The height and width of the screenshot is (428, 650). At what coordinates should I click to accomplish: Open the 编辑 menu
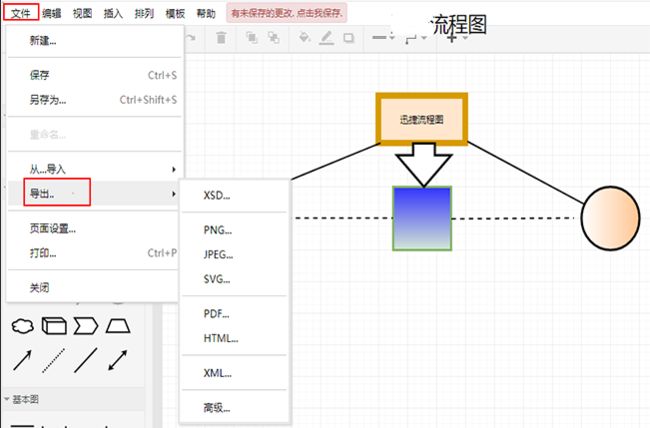52,13
